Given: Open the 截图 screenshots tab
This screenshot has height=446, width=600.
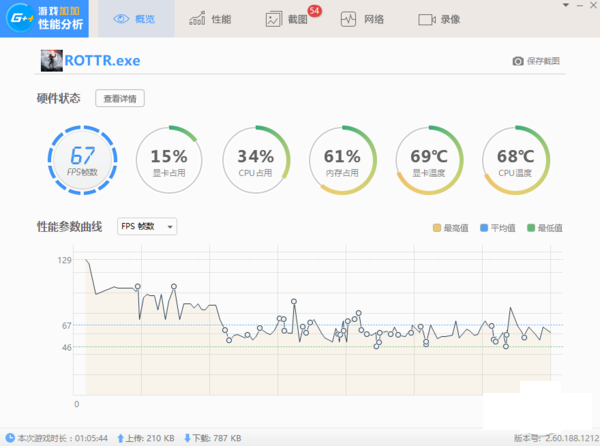Looking at the screenshot, I should [287, 19].
